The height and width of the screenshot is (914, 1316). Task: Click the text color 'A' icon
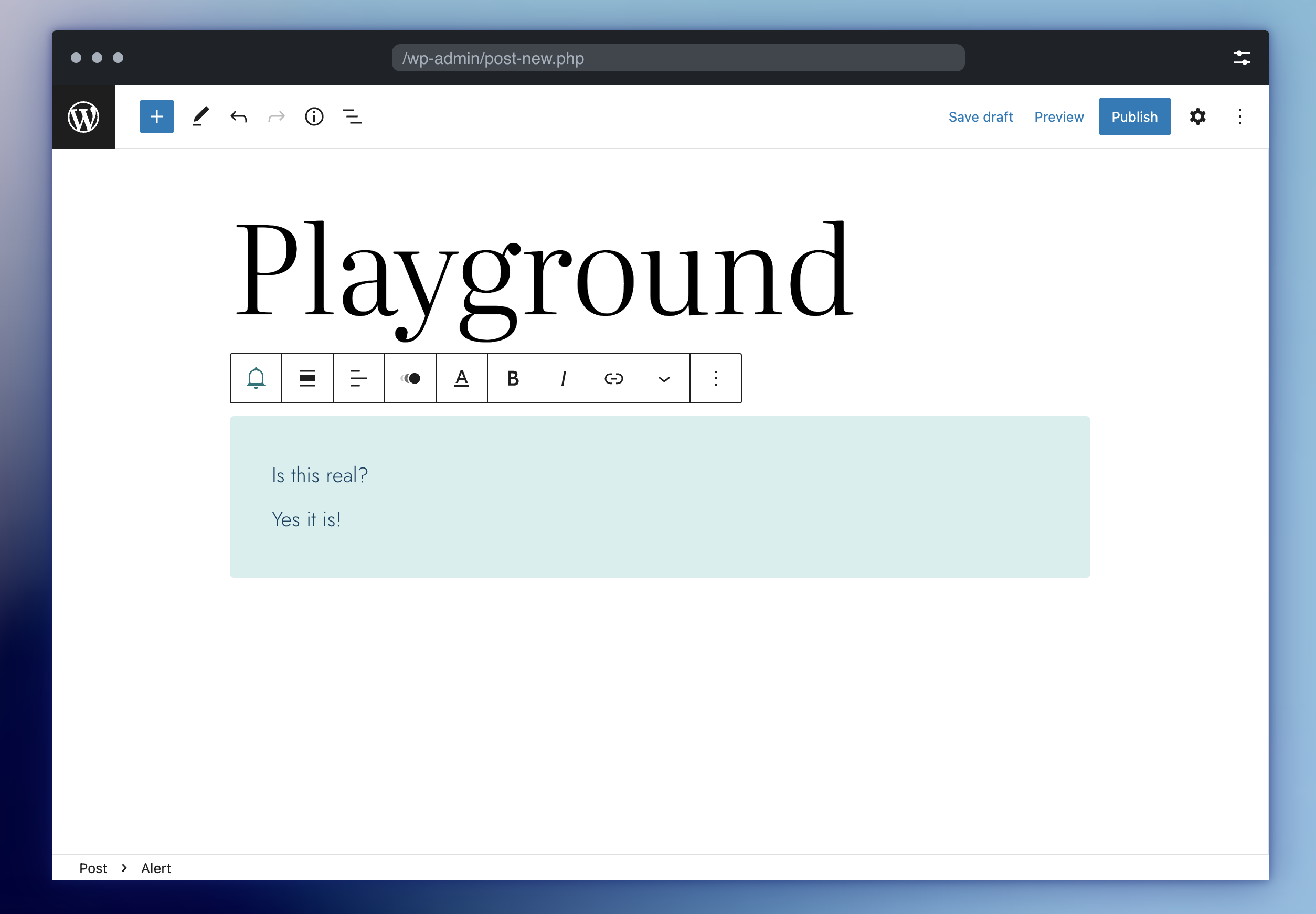pyautogui.click(x=461, y=378)
